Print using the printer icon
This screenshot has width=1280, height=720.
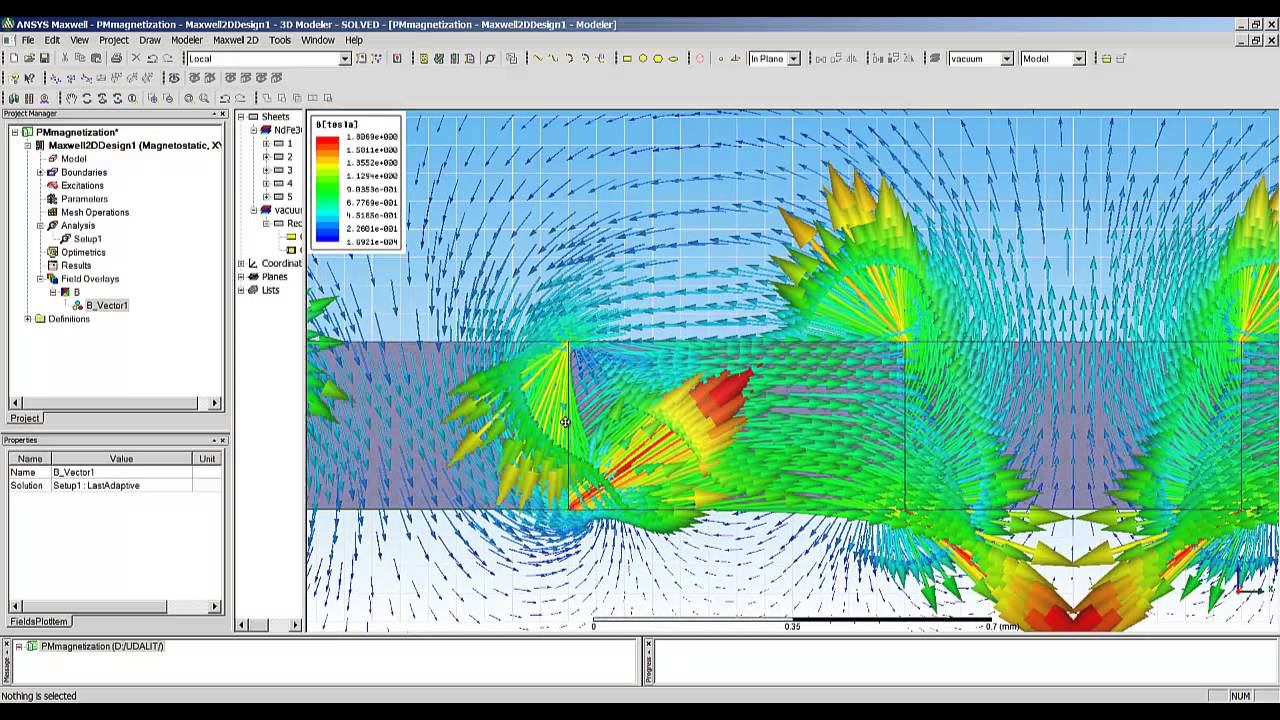click(x=116, y=59)
